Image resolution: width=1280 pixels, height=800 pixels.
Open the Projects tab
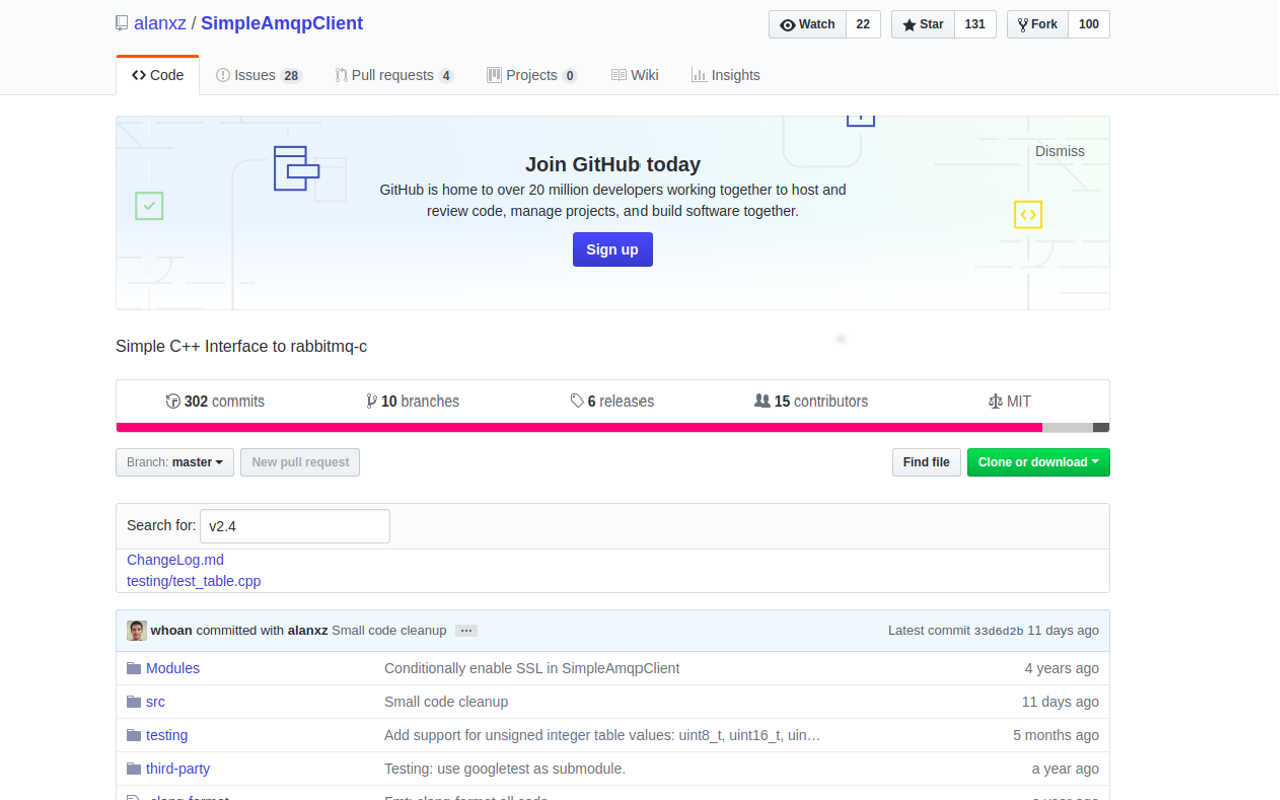(x=532, y=75)
